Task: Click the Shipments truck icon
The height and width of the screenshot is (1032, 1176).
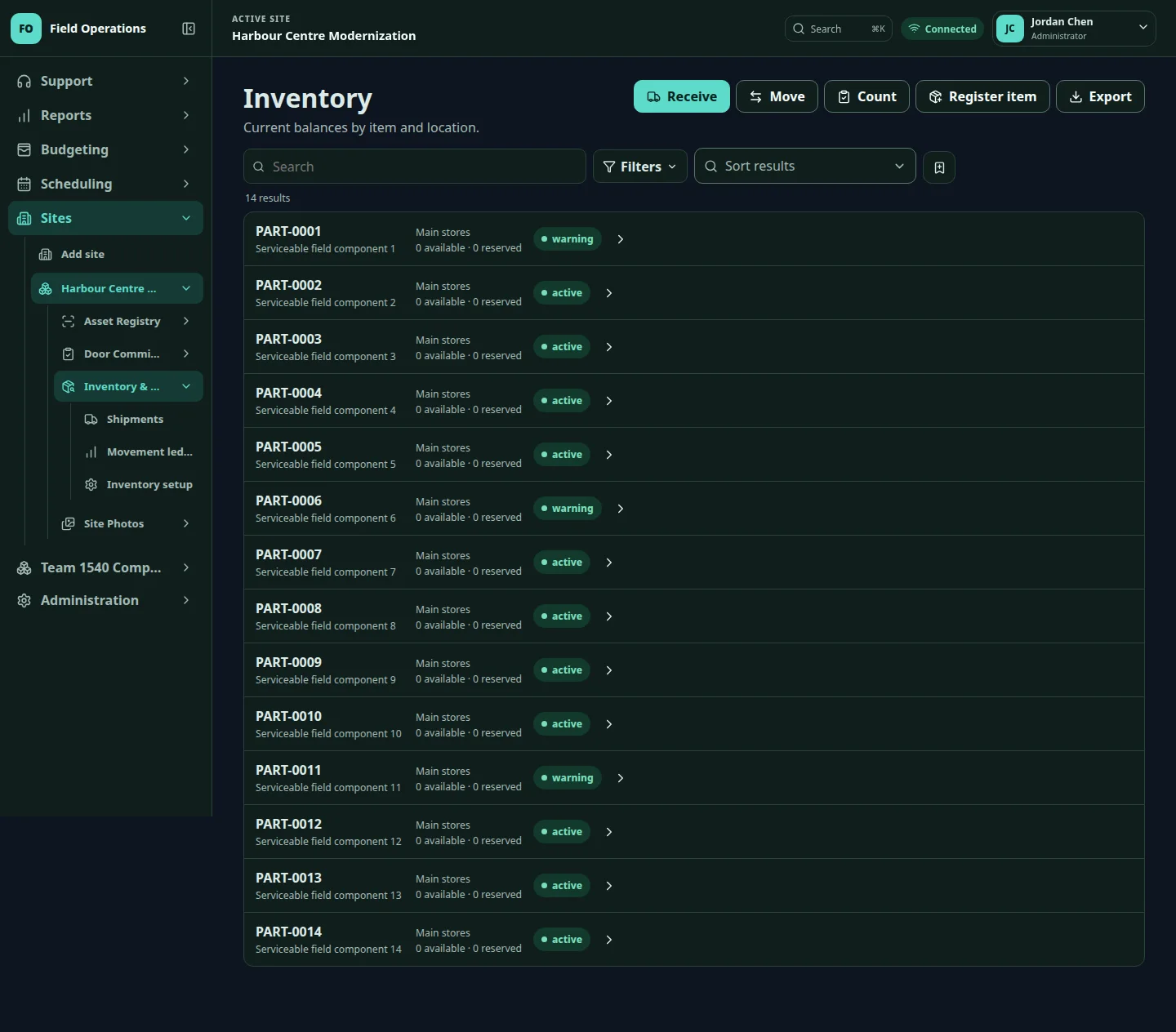Action: 91,419
